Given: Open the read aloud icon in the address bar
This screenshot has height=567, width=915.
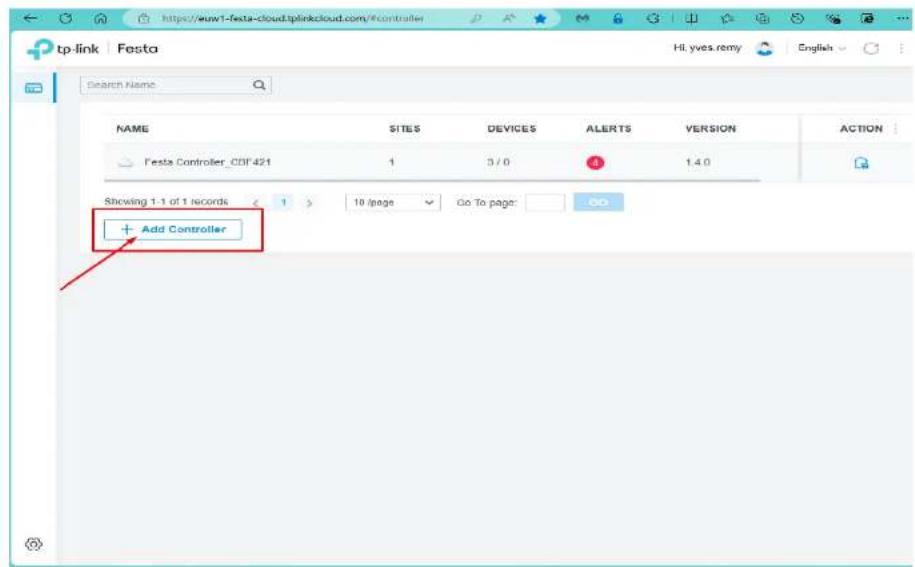Looking at the screenshot, I should [509, 19].
